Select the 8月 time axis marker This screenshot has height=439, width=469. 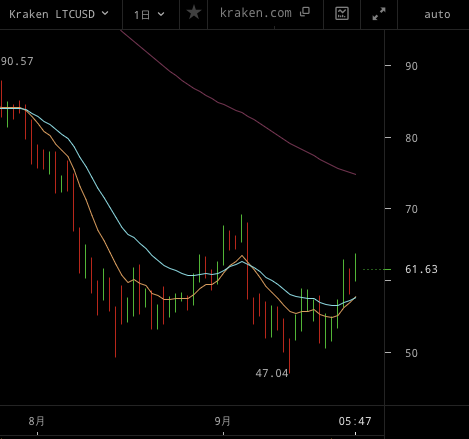tap(36, 421)
